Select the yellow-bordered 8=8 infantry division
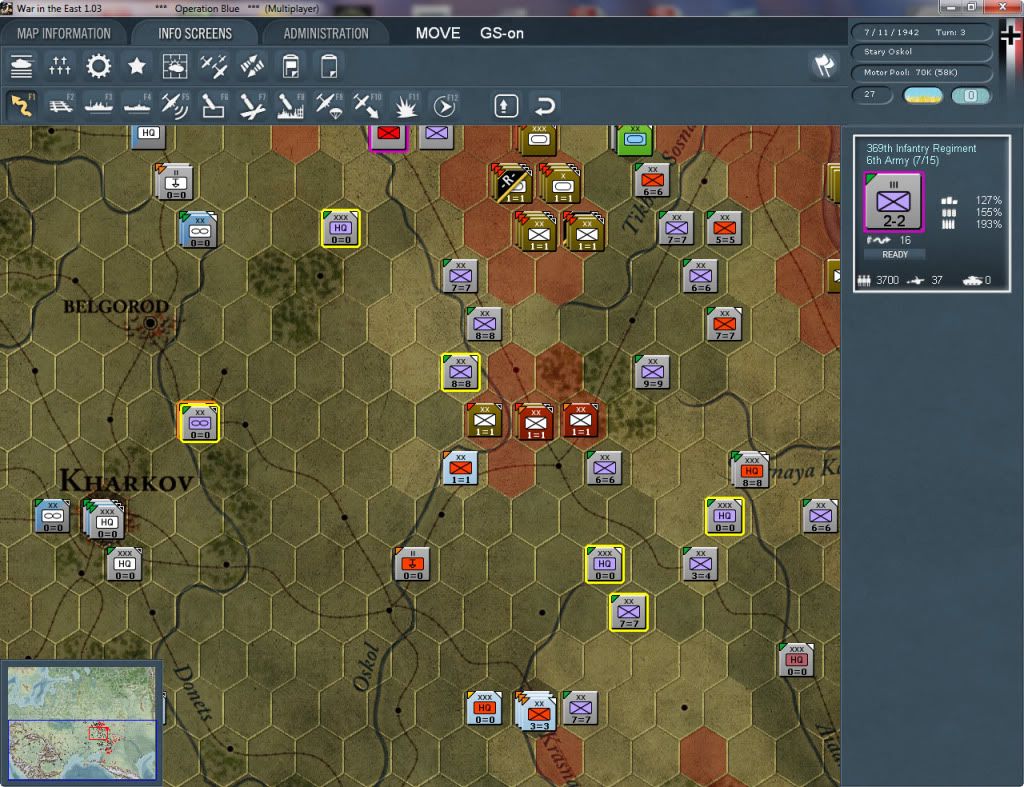The width and height of the screenshot is (1024, 787). (x=460, y=372)
